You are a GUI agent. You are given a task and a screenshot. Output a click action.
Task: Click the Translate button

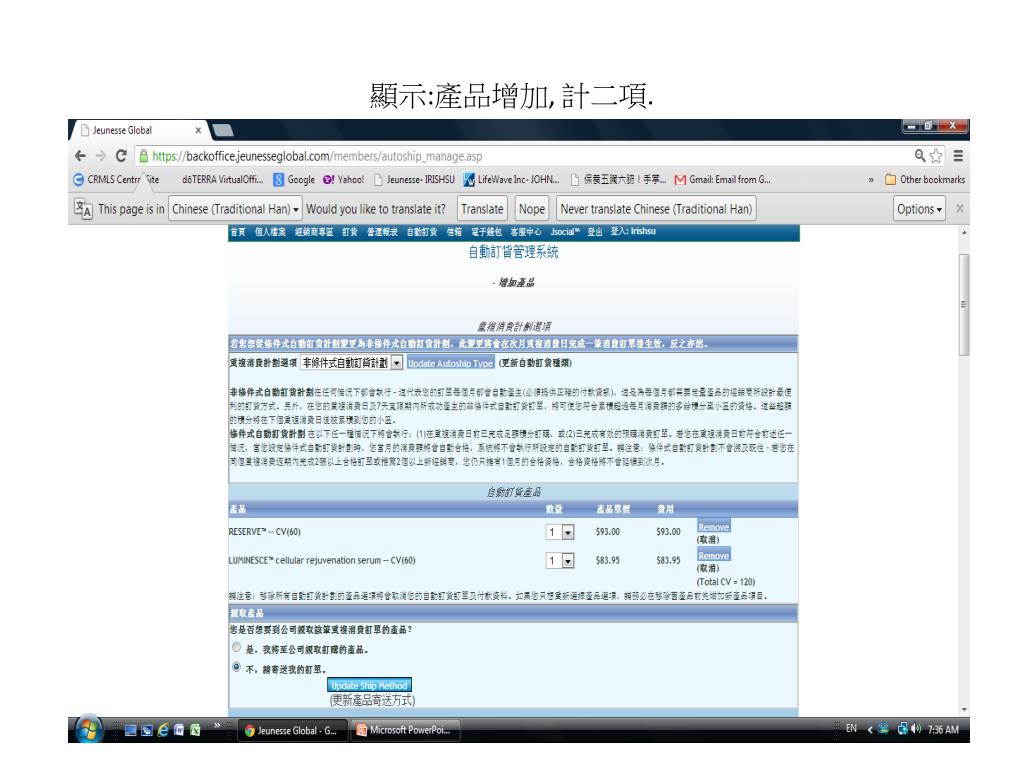coord(482,209)
